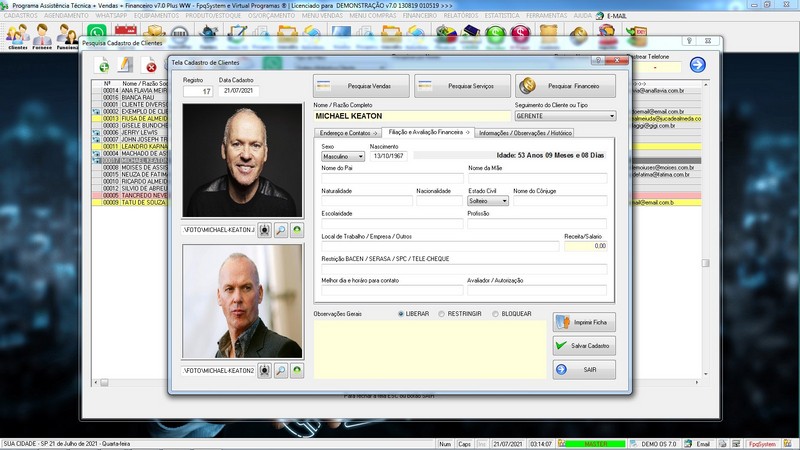The width and height of the screenshot is (800, 450).
Task: Click the SAIR button
Action: 584,370
